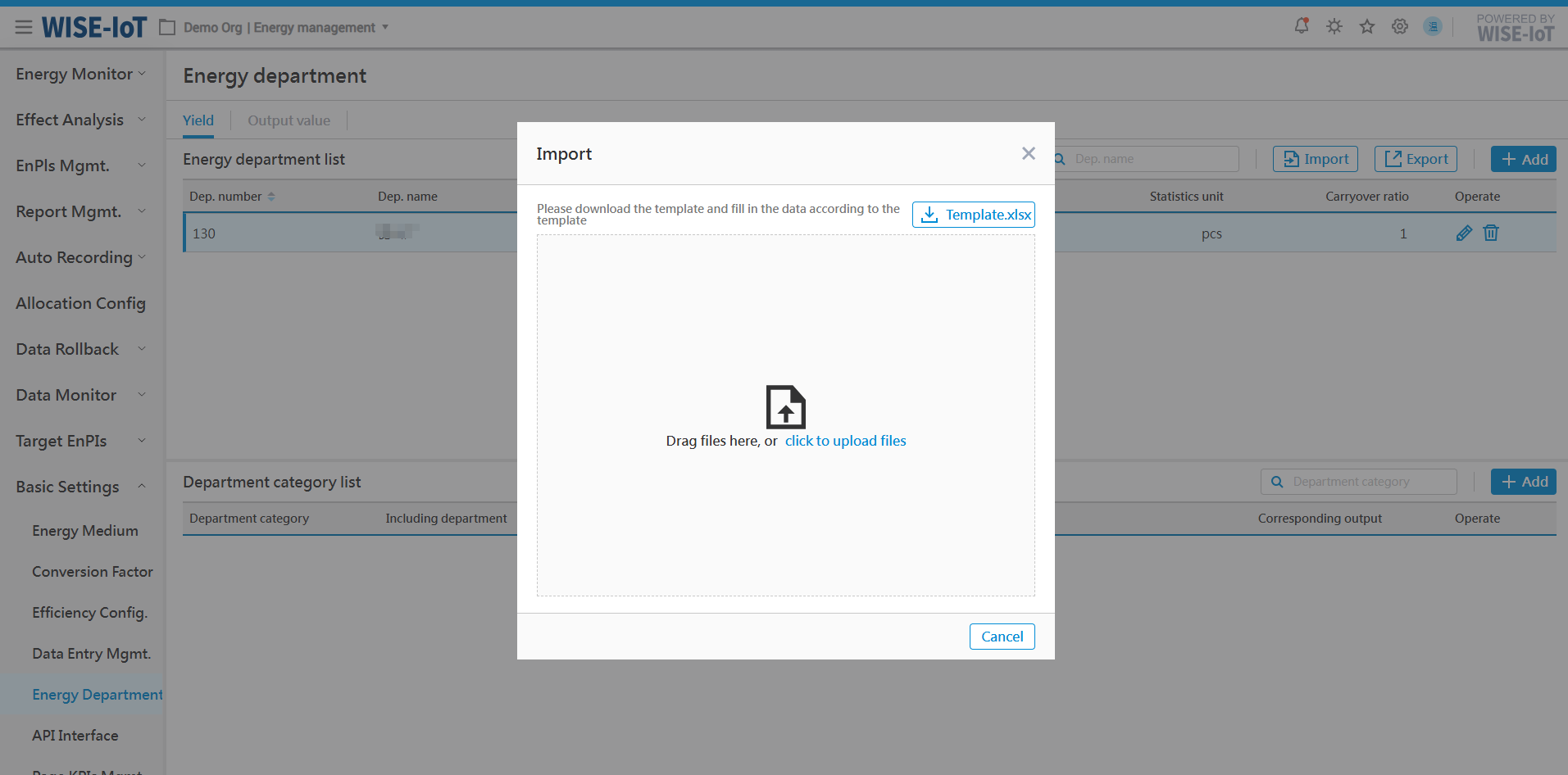
Task: Close the Import dialog
Action: click(1029, 153)
